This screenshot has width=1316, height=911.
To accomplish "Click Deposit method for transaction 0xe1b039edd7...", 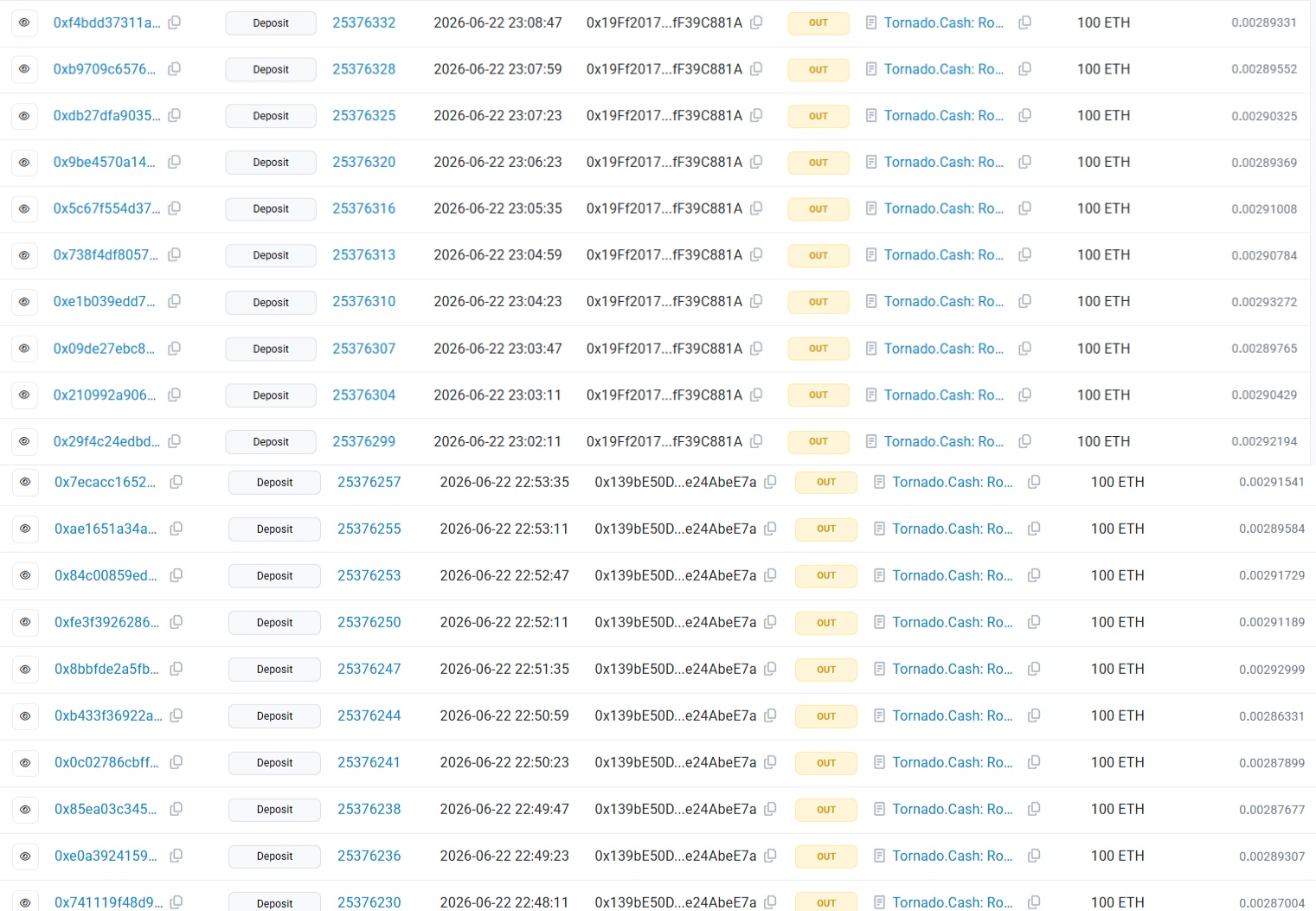I will point(271,302).
